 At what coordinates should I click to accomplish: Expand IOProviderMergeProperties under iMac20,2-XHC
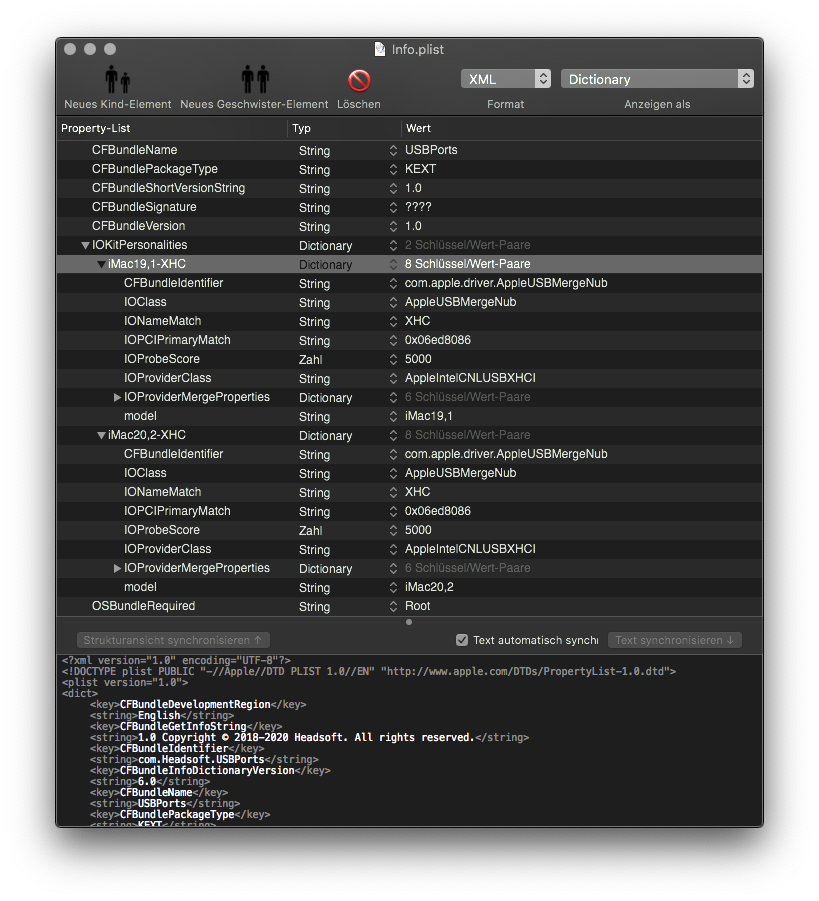(x=118, y=568)
